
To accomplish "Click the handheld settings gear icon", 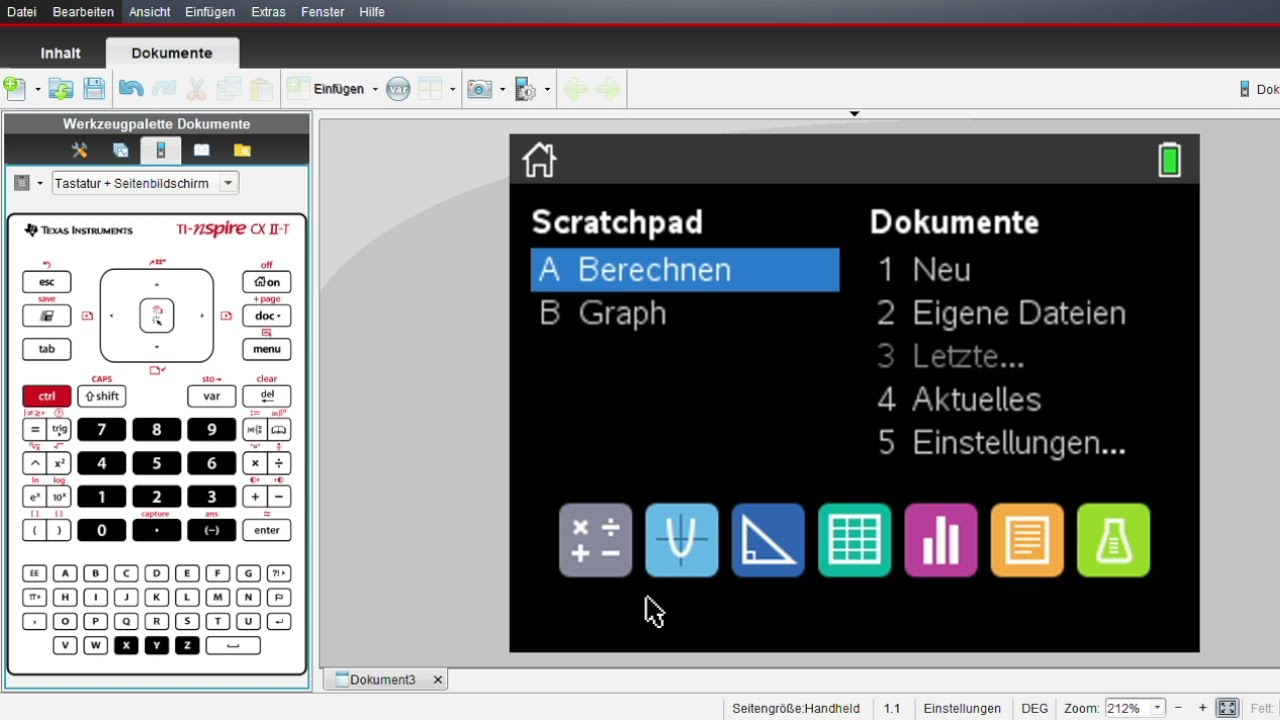I will pos(526,89).
